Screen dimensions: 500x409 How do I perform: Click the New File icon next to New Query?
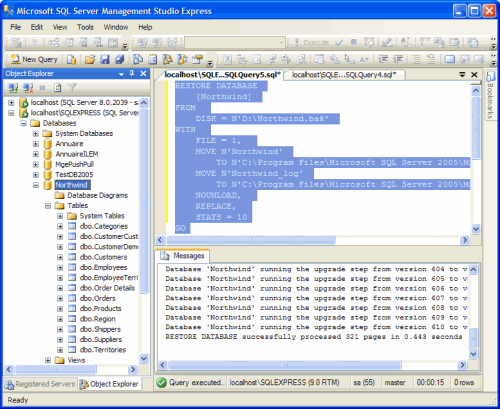point(71,60)
